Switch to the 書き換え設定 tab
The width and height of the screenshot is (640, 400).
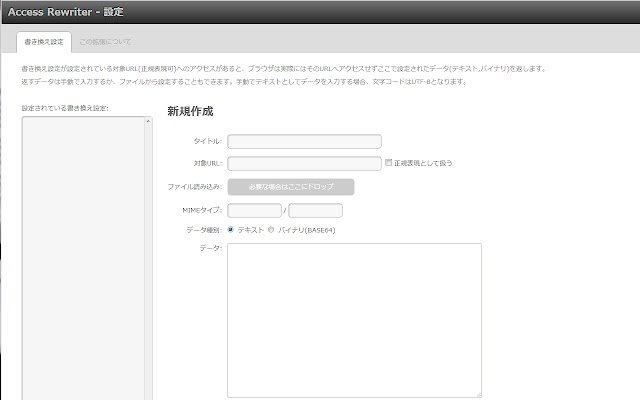coord(44,42)
